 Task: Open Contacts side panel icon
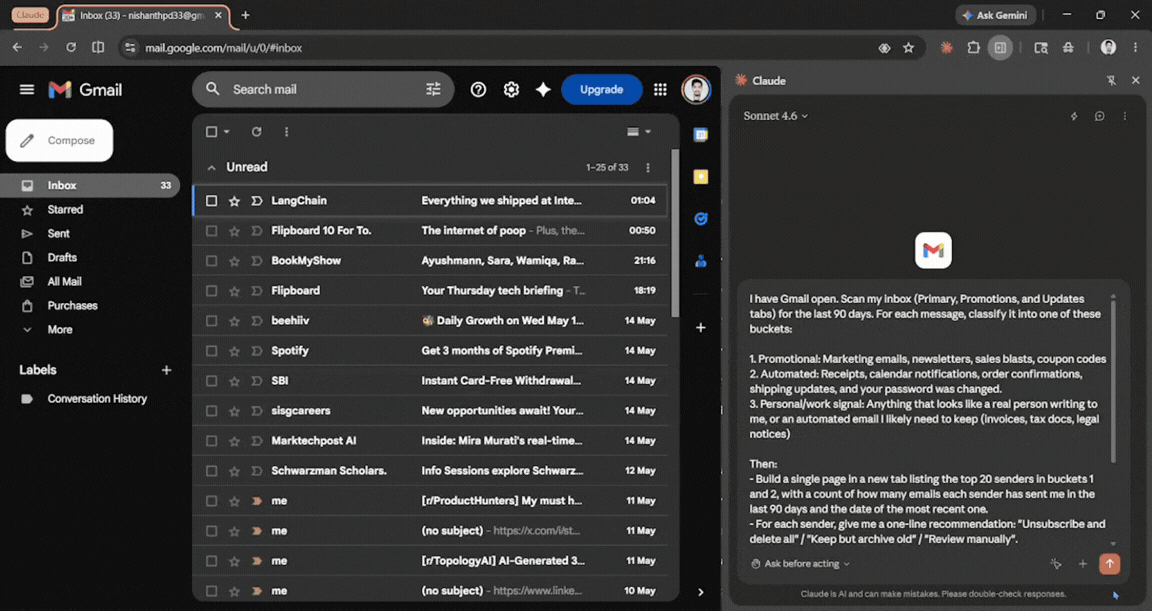(x=701, y=261)
